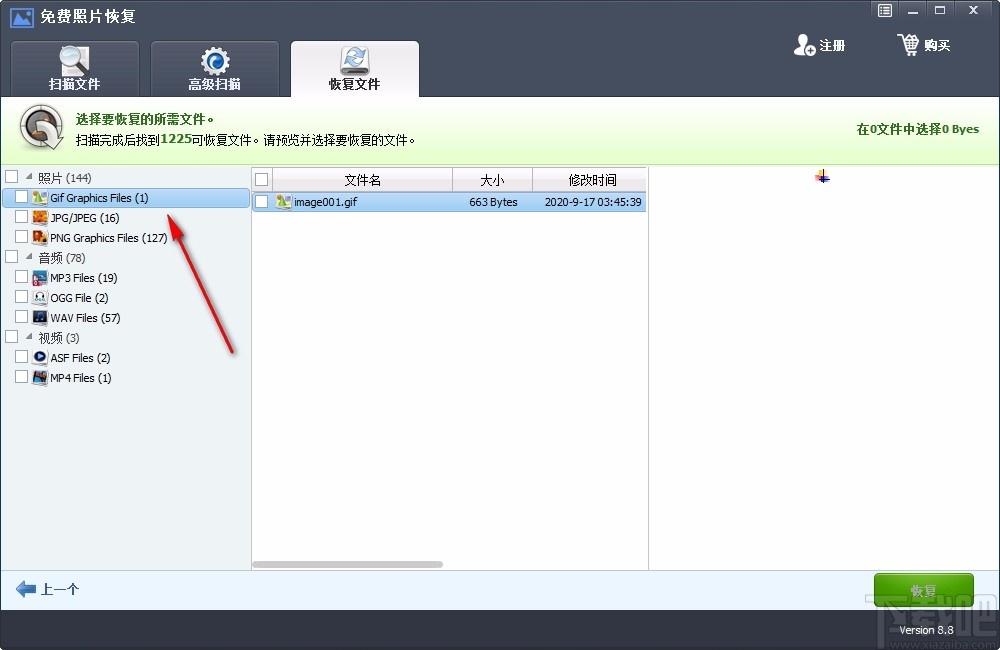Tick the Gif Graphics Files checkbox
This screenshot has width=1000, height=650.
[21, 196]
